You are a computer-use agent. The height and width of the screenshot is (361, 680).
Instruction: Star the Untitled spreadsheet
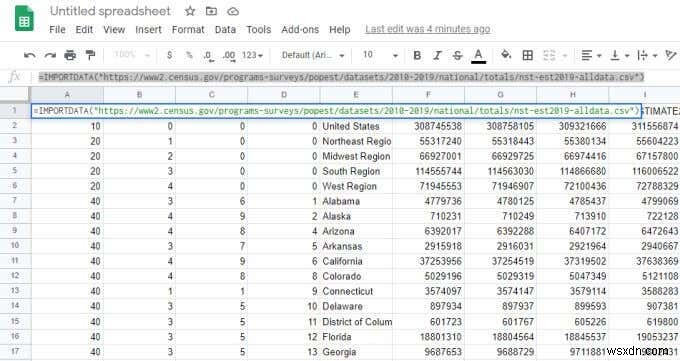pyautogui.click(x=190, y=11)
